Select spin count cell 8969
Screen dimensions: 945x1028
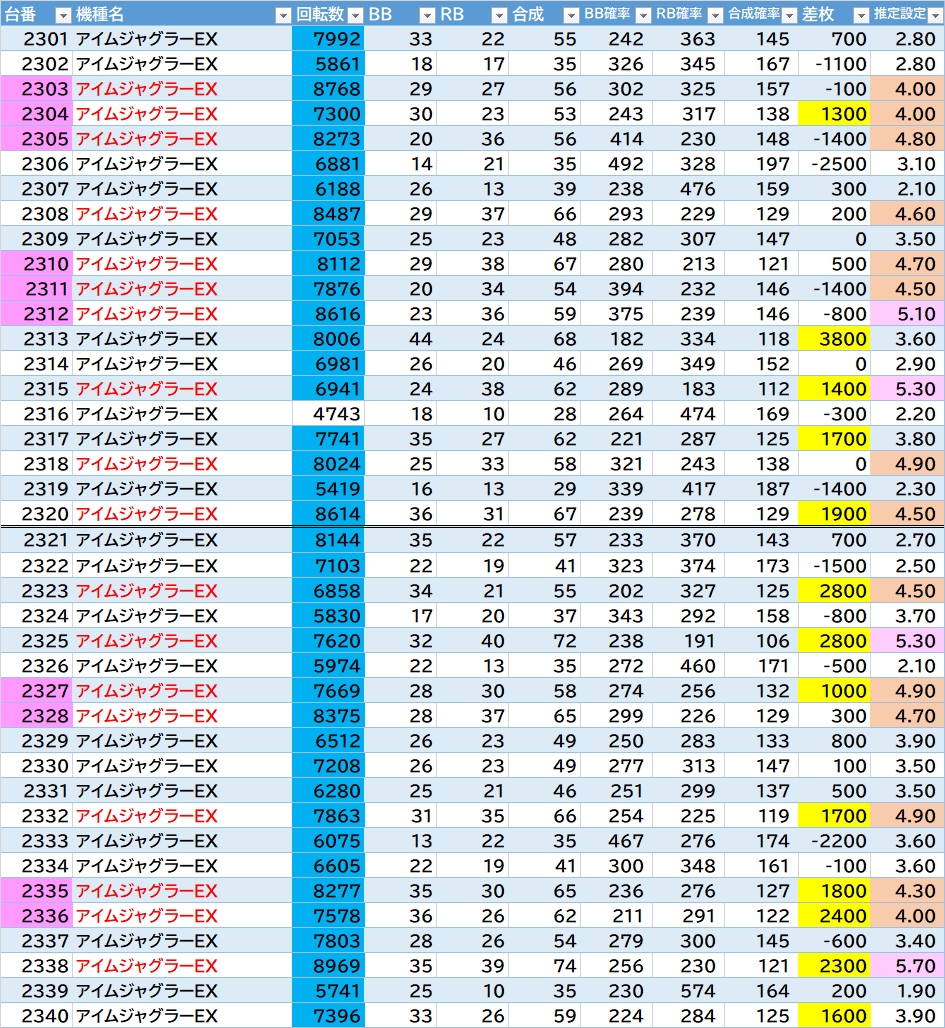pos(328,966)
